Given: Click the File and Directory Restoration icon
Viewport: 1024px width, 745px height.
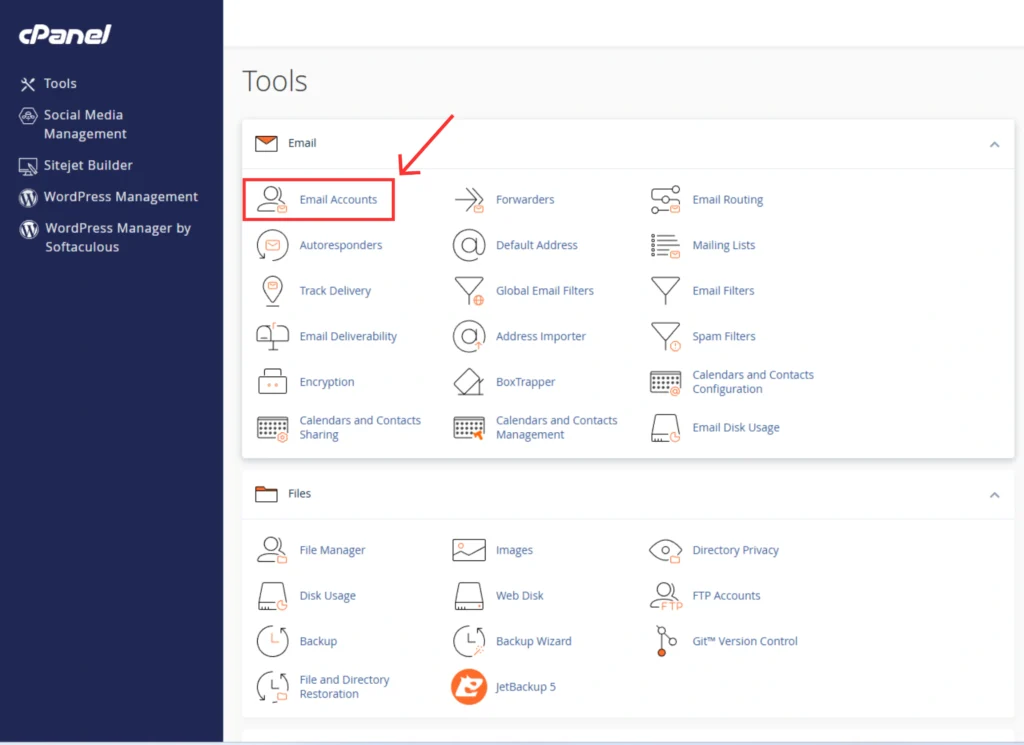Looking at the screenshot, I should click(272, 687).
